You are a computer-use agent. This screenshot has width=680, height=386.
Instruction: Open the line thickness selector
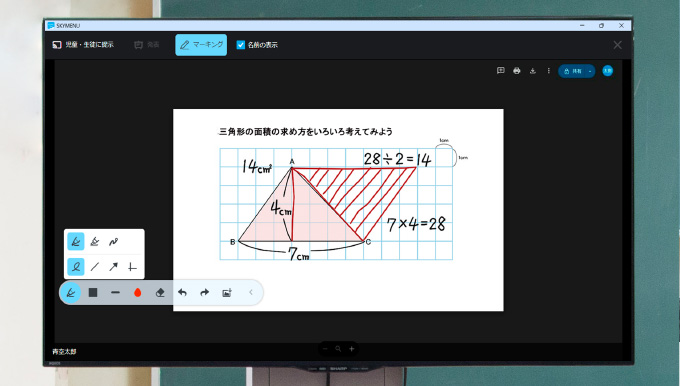(115, 293)
